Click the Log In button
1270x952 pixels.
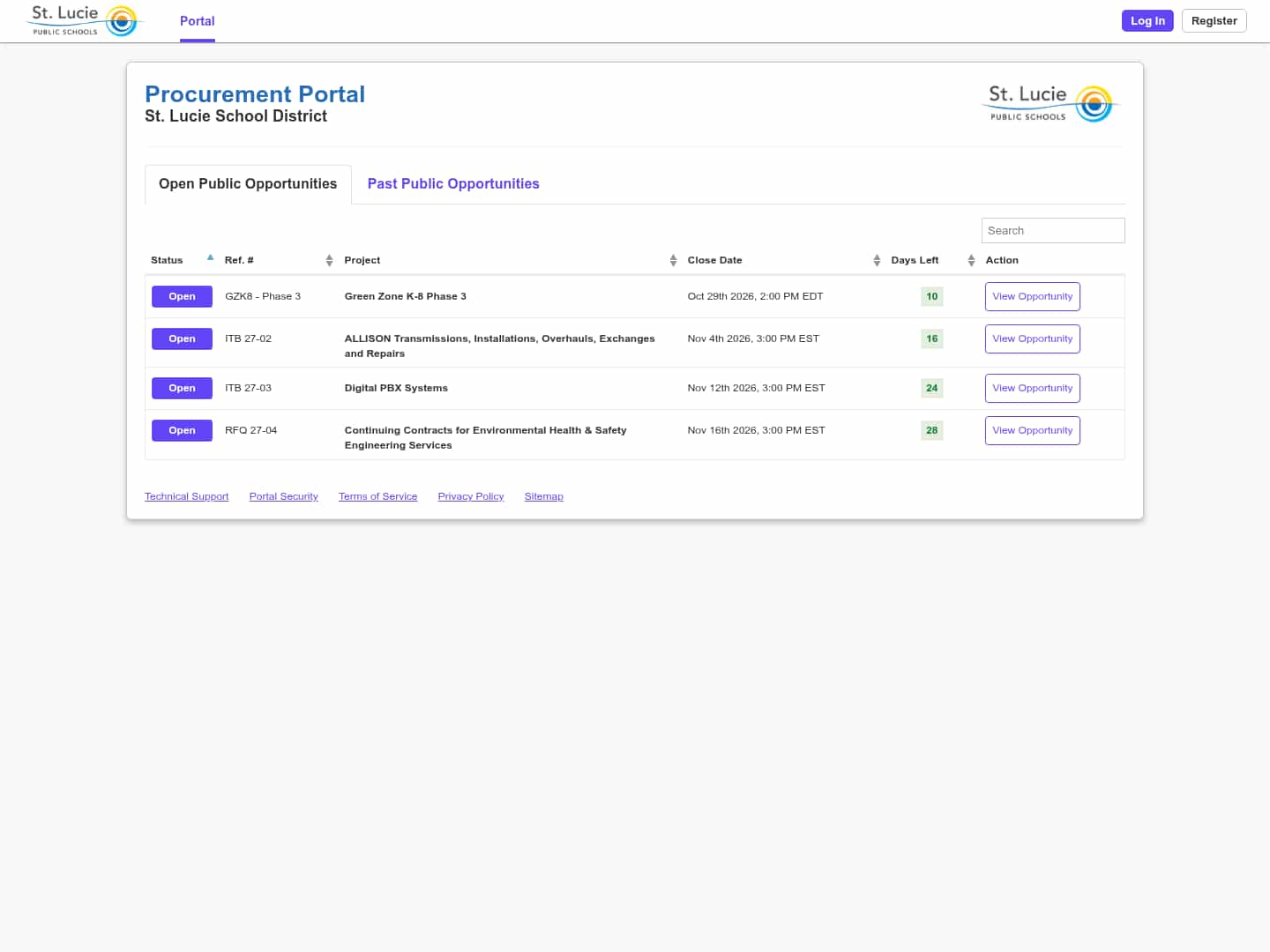click(x=1147, y=21)
